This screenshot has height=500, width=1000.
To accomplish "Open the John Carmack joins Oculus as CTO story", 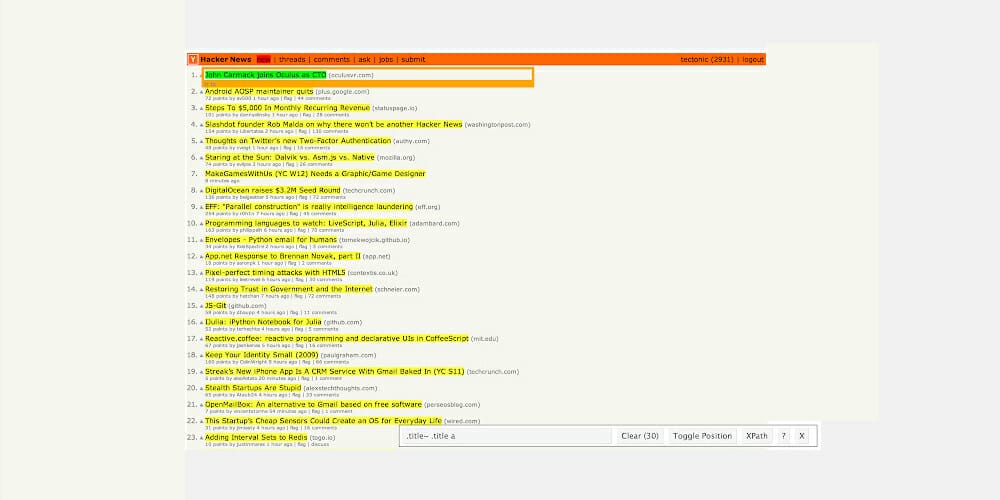I will pos(265,75).
